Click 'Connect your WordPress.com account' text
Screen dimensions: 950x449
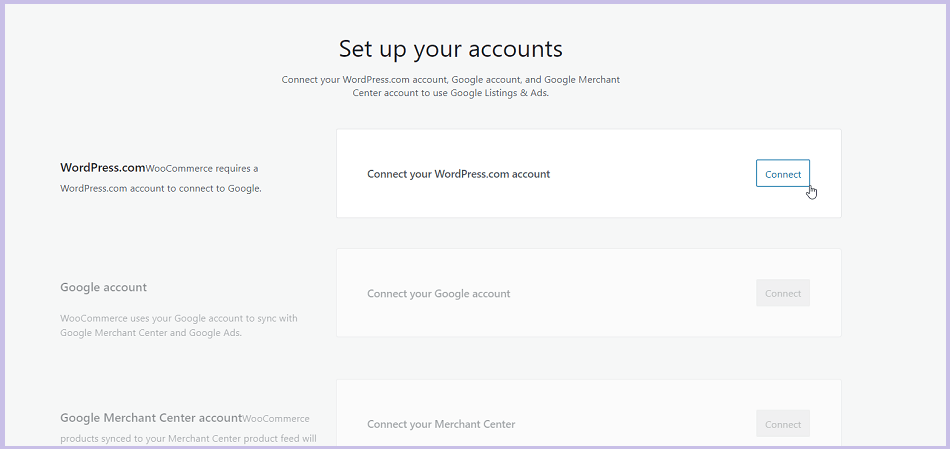pyautogui.click(x=459, y=174)
